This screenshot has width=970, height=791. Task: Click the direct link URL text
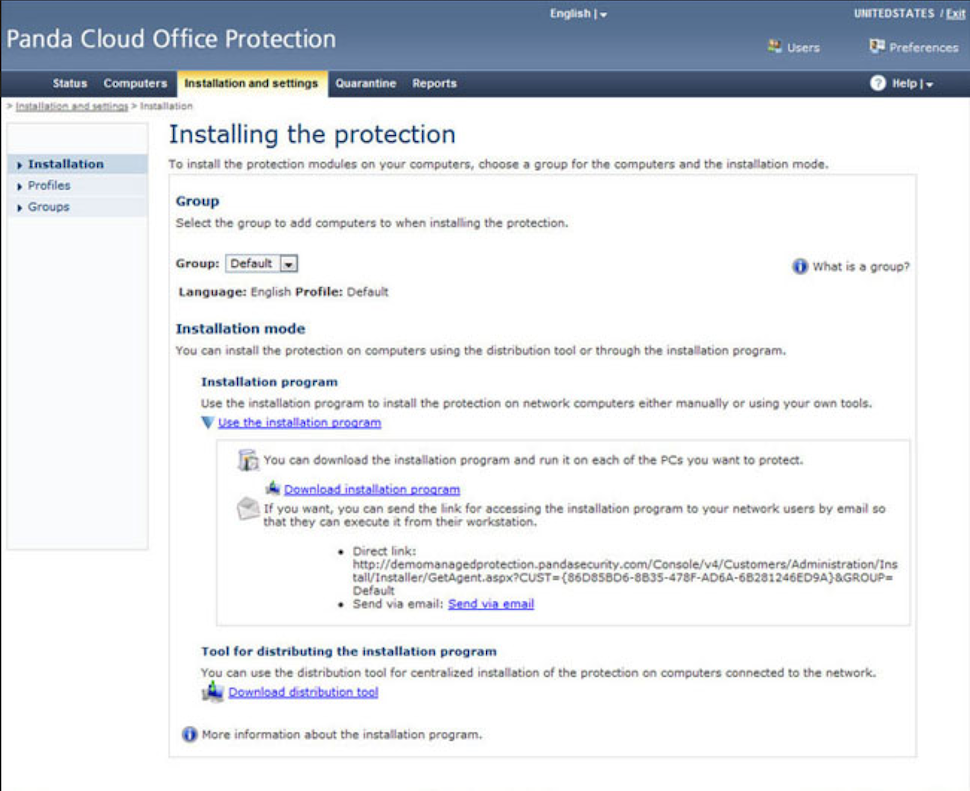point(625,577)
